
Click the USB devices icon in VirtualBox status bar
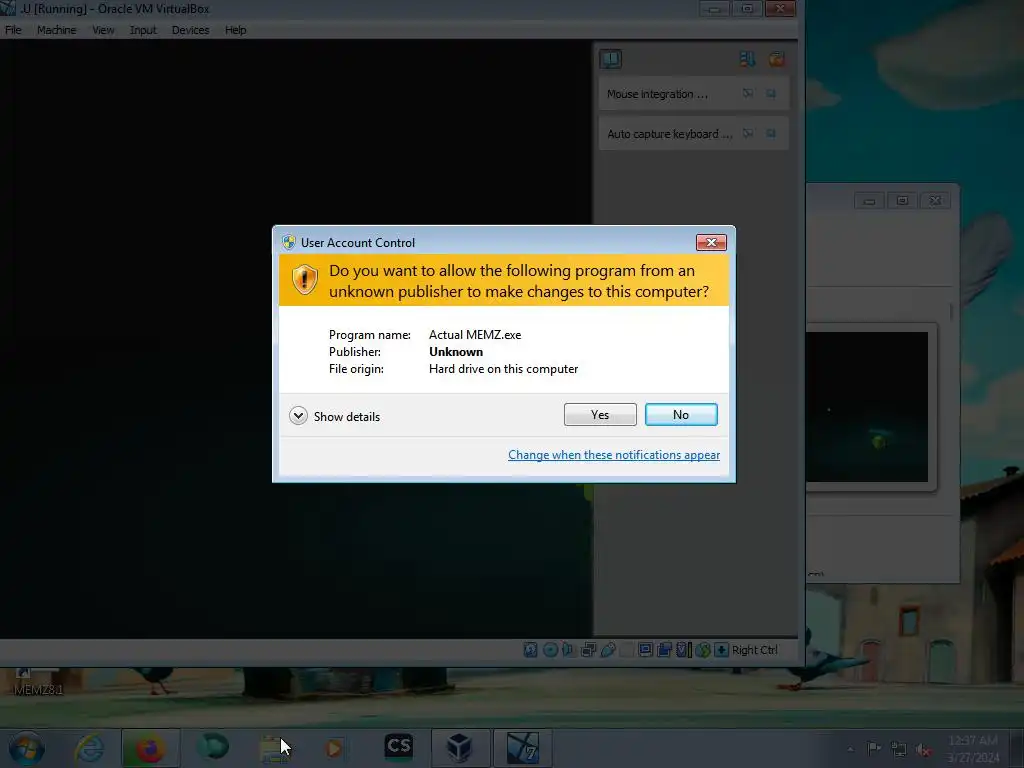(x=608, y=650)
